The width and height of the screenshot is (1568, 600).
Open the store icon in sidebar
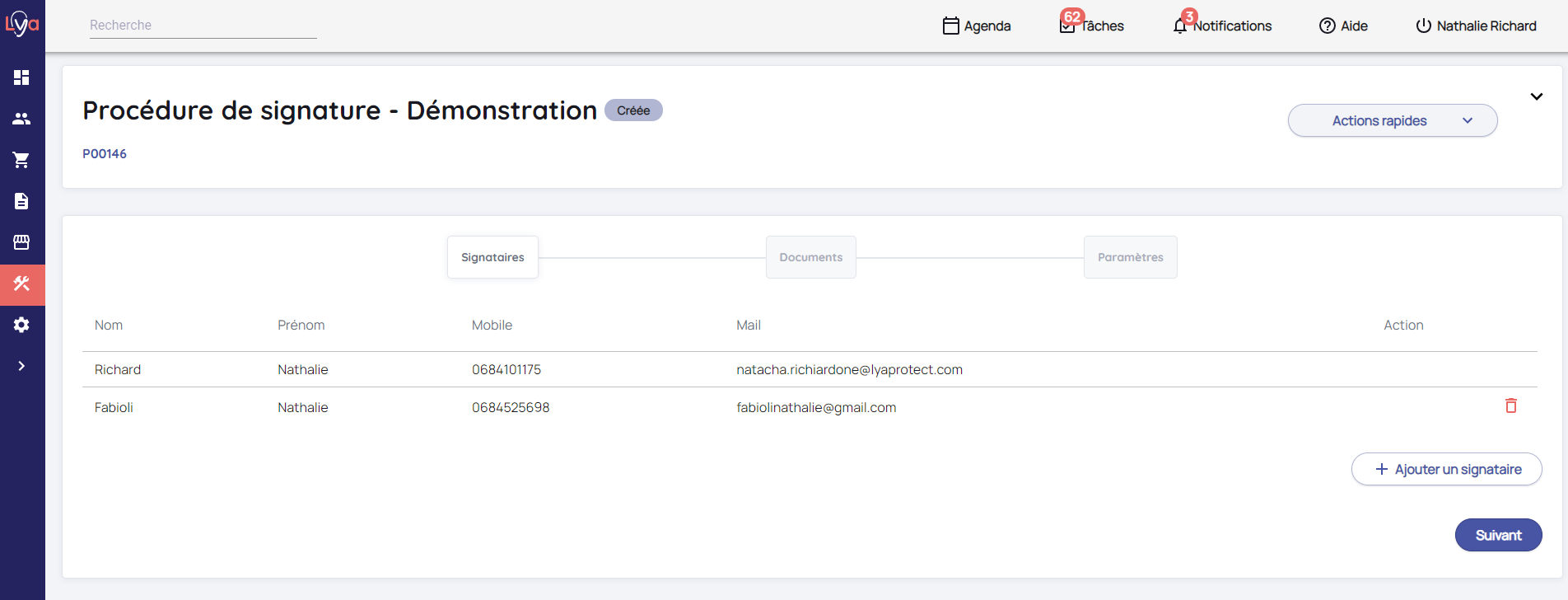[21, 242]
